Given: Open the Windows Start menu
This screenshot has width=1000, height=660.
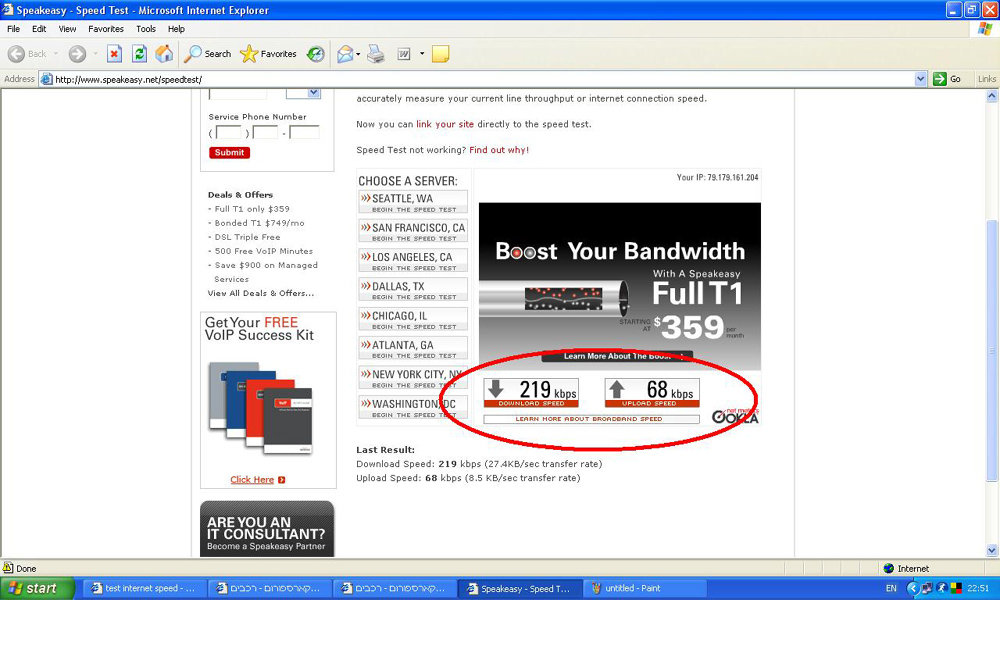Looking at the screenshot, I should point(38,589).
